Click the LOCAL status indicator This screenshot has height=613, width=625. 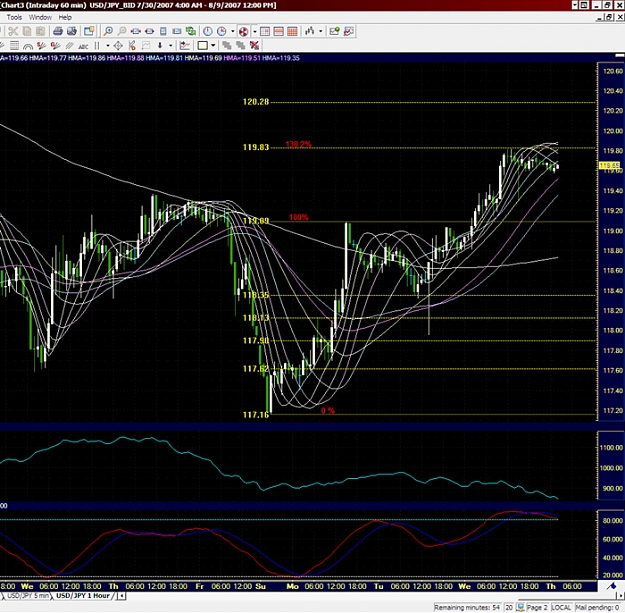561,607
